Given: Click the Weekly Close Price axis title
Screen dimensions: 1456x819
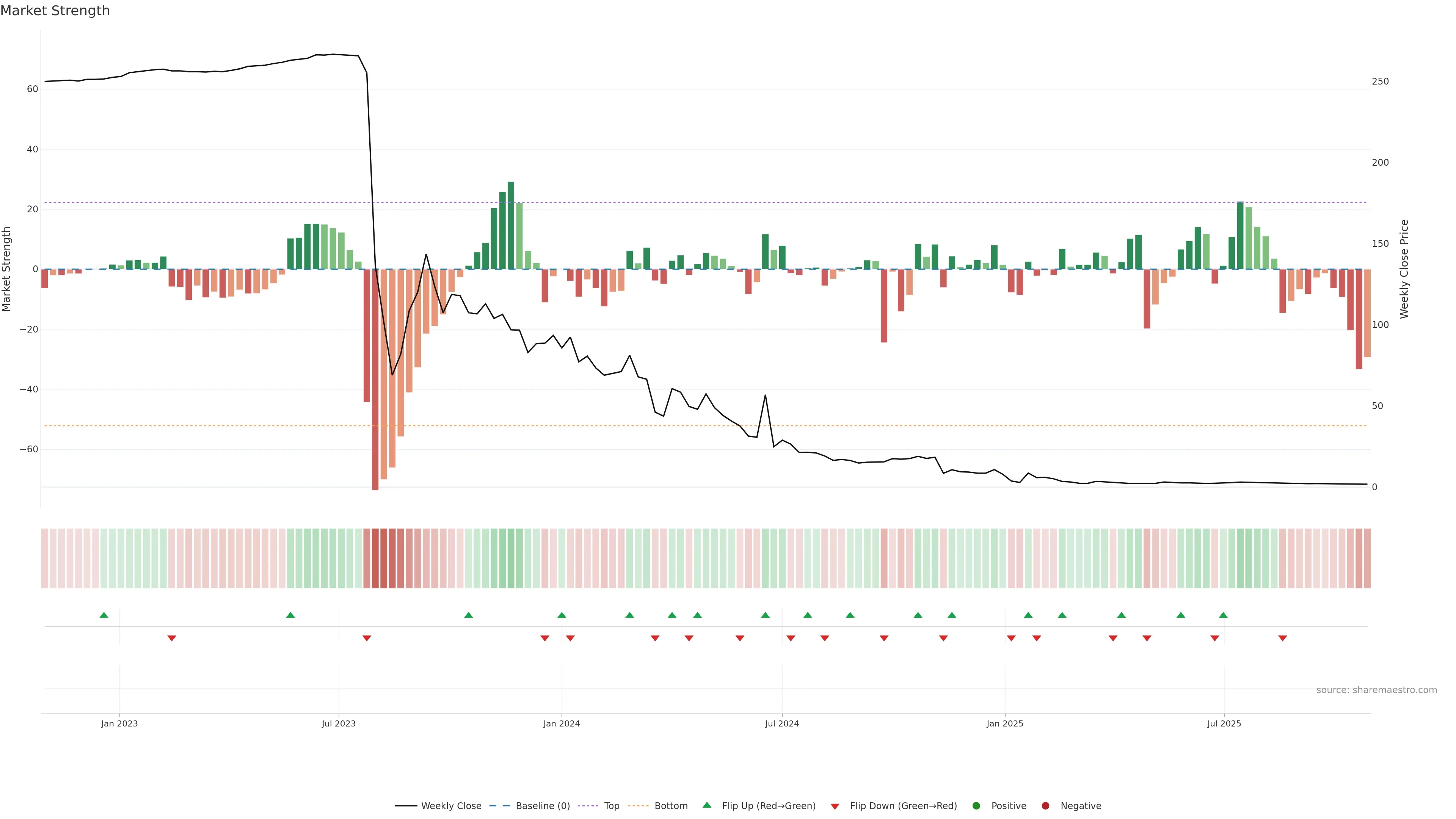Looking at the screenshot, I should click(x=1404, y=269).
